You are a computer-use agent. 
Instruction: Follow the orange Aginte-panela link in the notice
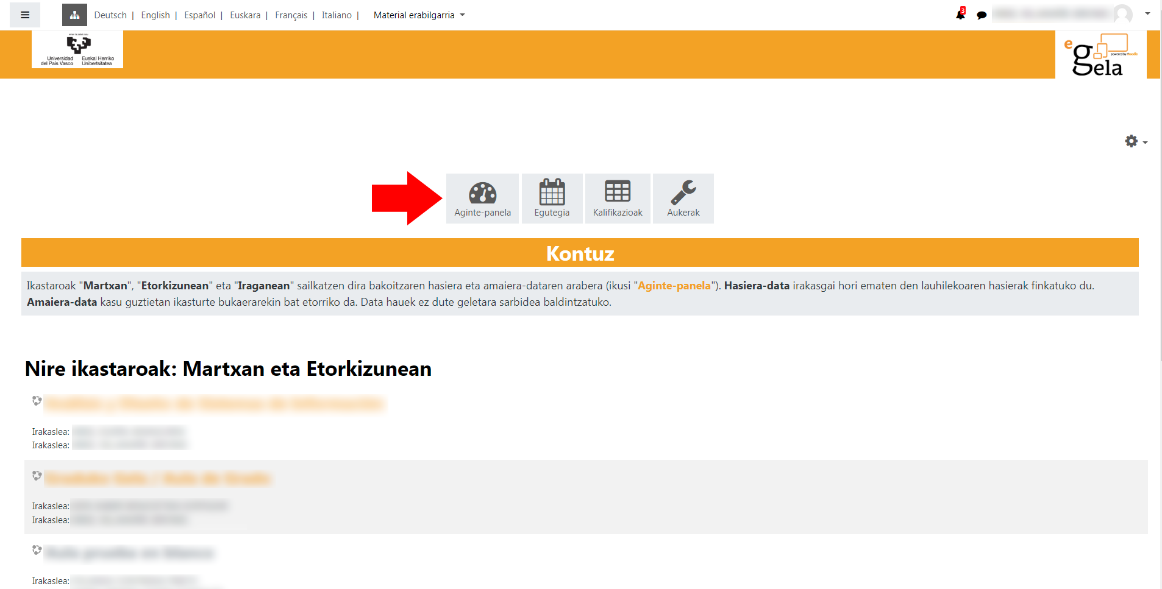click(674, 286)
